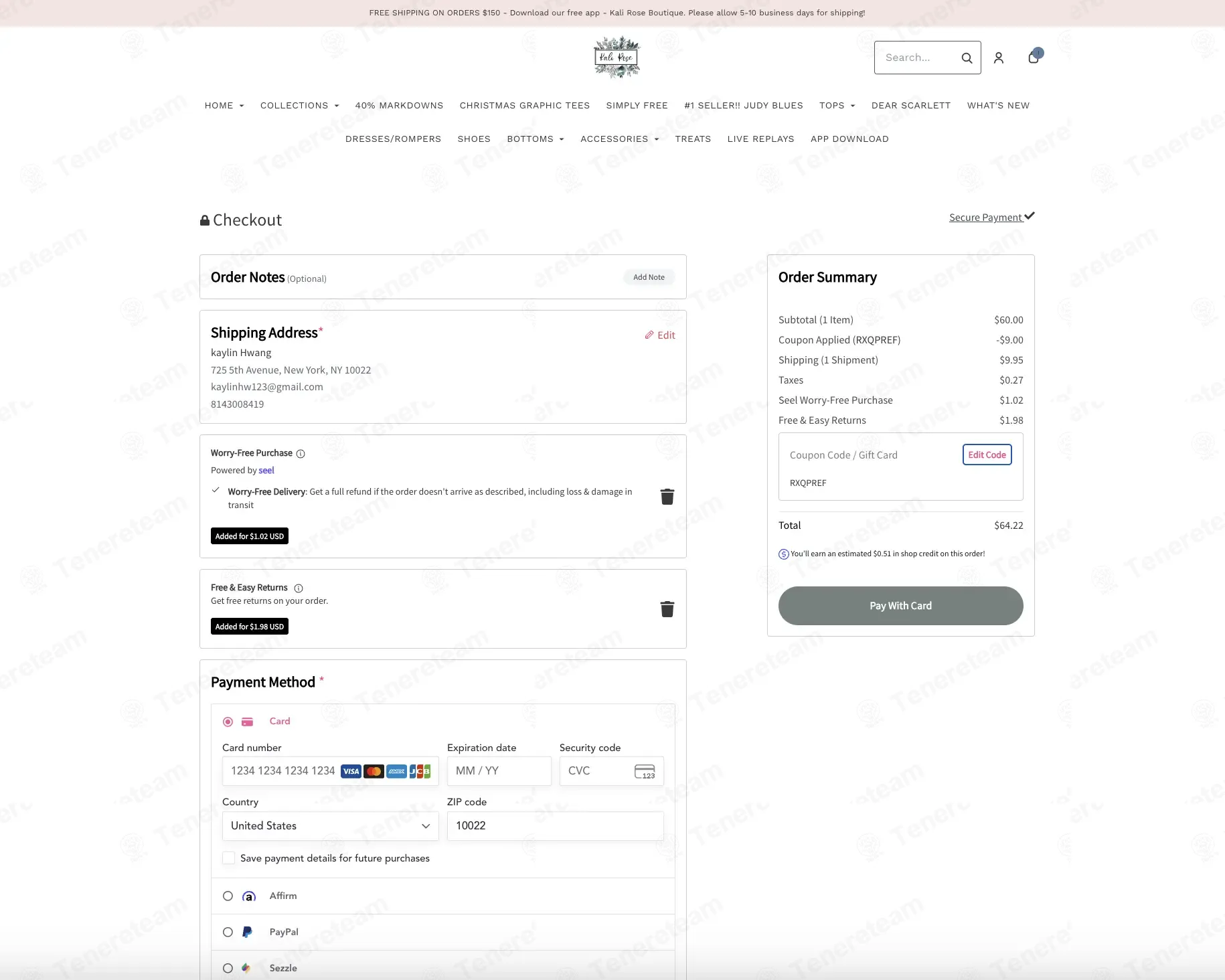The height and width of the screenshot is (980, 1225).
Task: Click the Kali Rose logo
Action: tap(617, 57)
